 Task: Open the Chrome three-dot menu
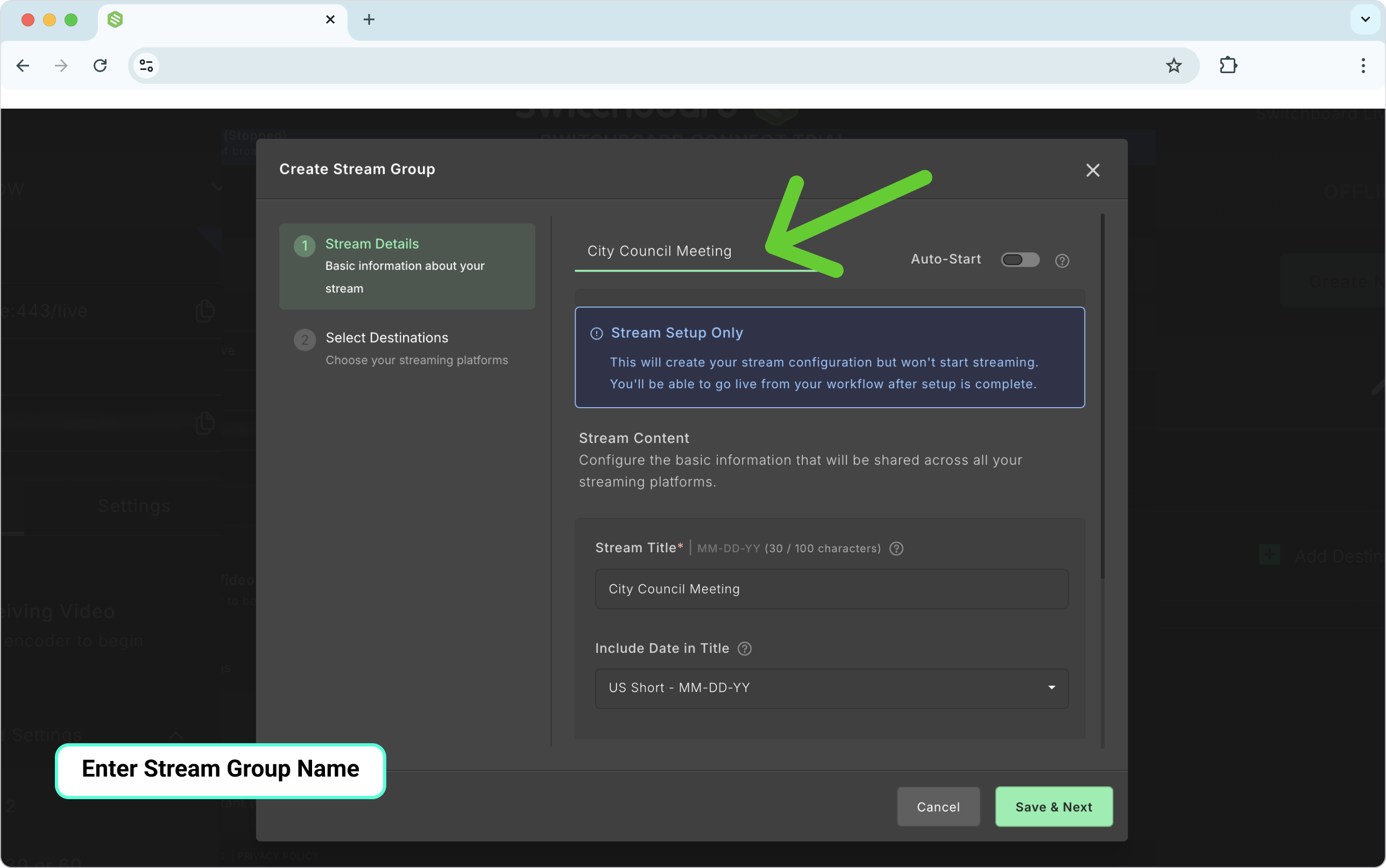pos(1363,66)
